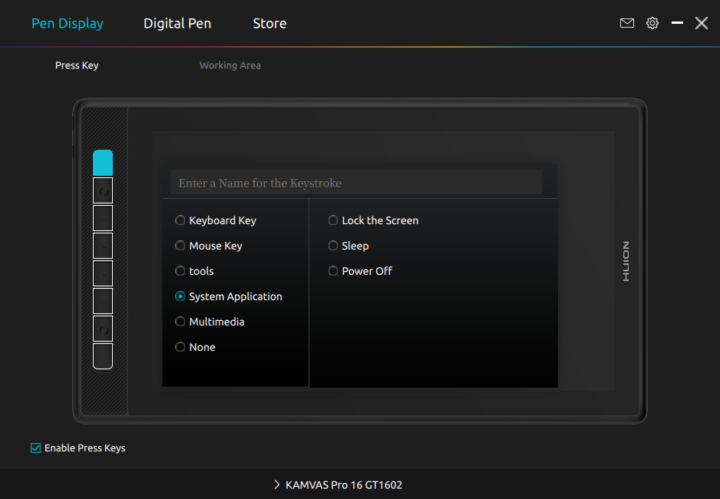
Task: Select the sixth press key on tablet
Action: [103, 301]
